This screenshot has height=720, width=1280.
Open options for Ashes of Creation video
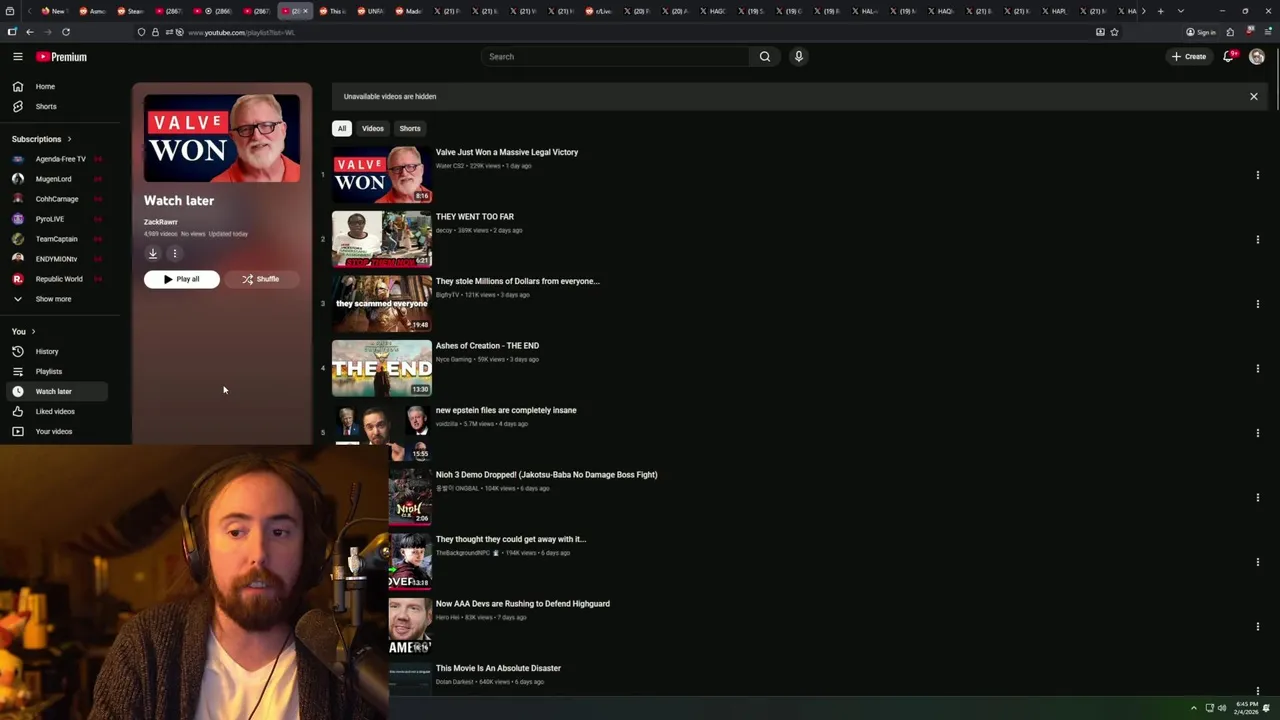pos(1258,369)
